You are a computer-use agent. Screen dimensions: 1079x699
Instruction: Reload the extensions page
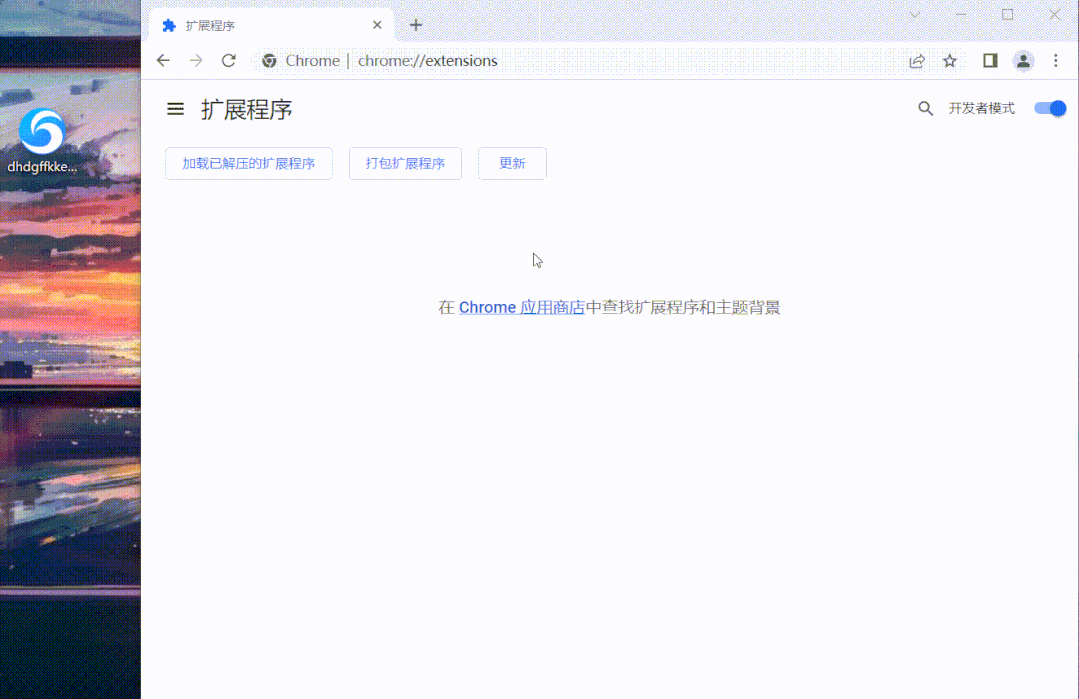(x=229, y=61)
